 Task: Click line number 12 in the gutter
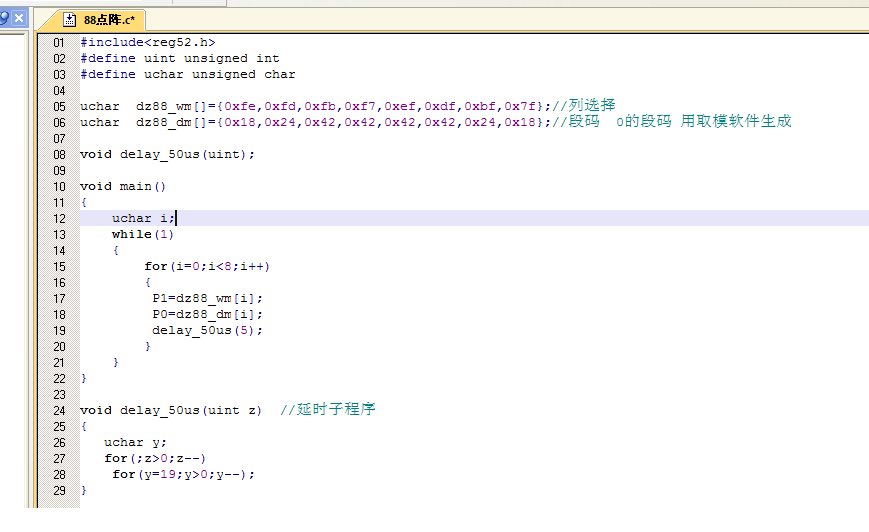tap(59, 219)
